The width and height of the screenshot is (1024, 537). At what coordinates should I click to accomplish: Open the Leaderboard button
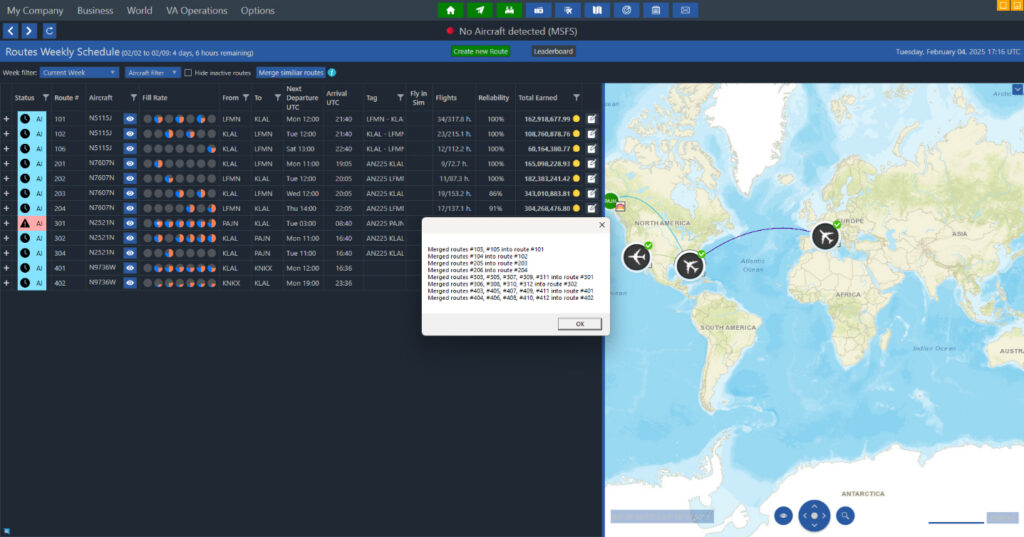[553, 52]
